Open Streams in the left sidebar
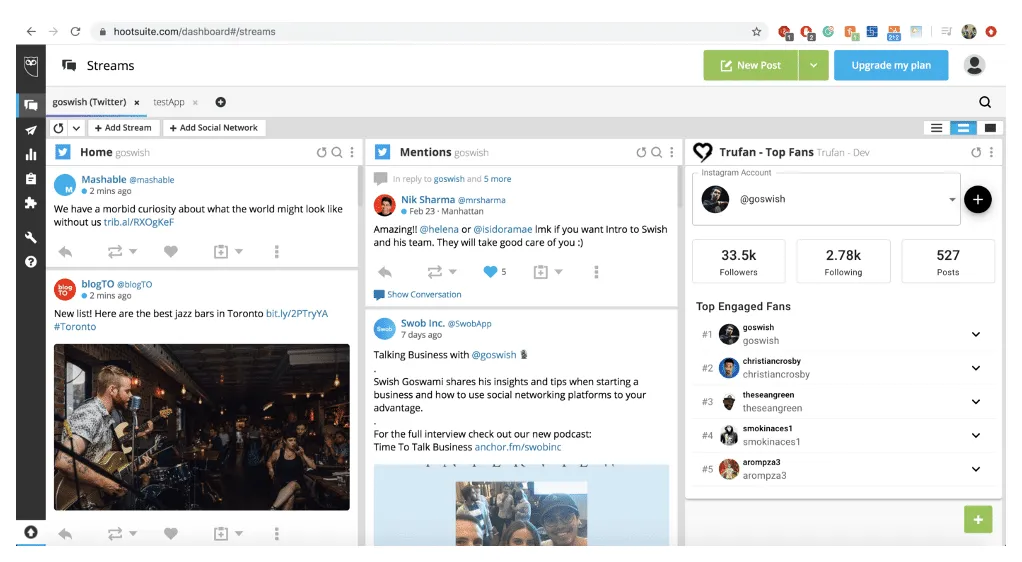 tap(31, 104)
